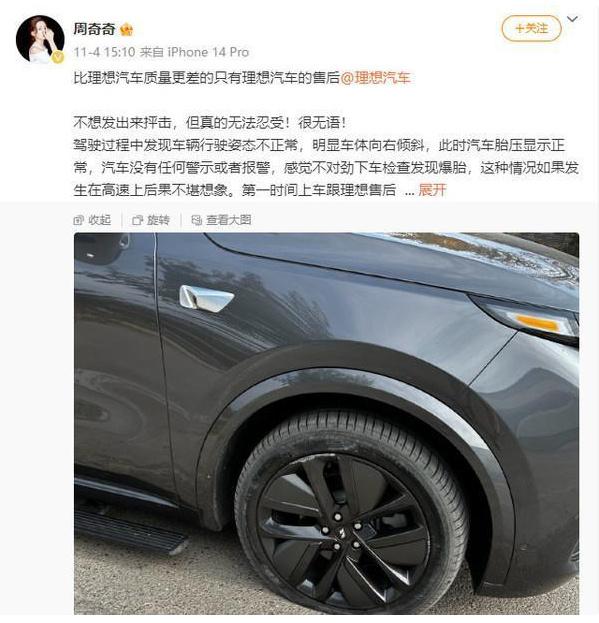Rotate the image using 旋转 label
Image resolution: width=599 pixels, height=623 pixels.
[158, 220]
